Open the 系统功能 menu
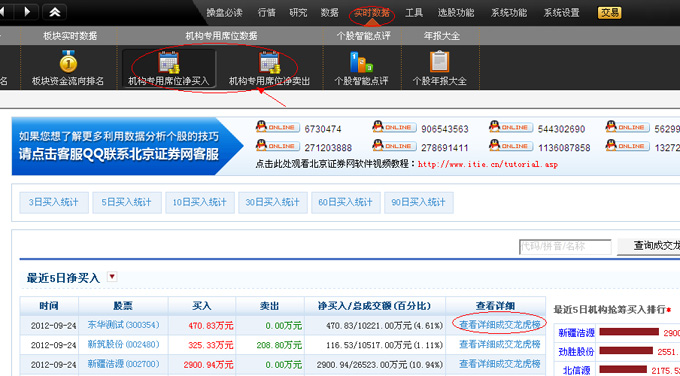The width and height of the screenshot is (680, 376). coord(509,13)
